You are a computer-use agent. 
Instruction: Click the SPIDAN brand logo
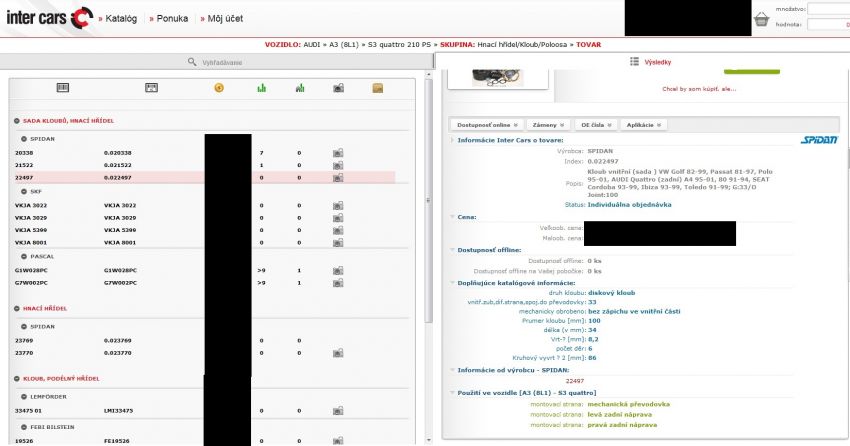coord(819,140)
